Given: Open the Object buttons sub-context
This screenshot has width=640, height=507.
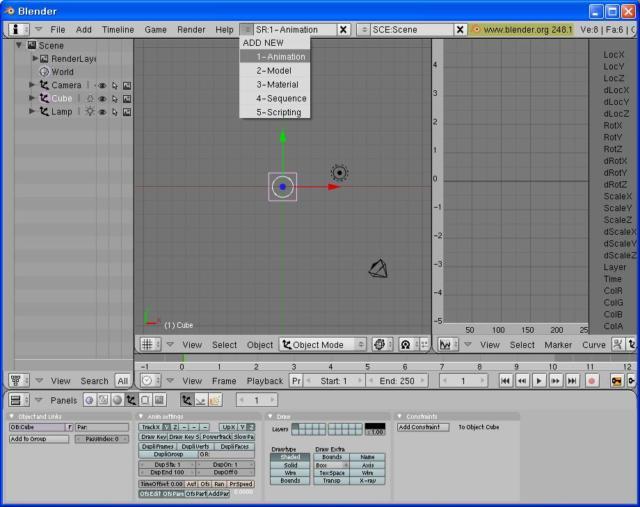Looking at the screenshot, I should click(x=187, y=400).
